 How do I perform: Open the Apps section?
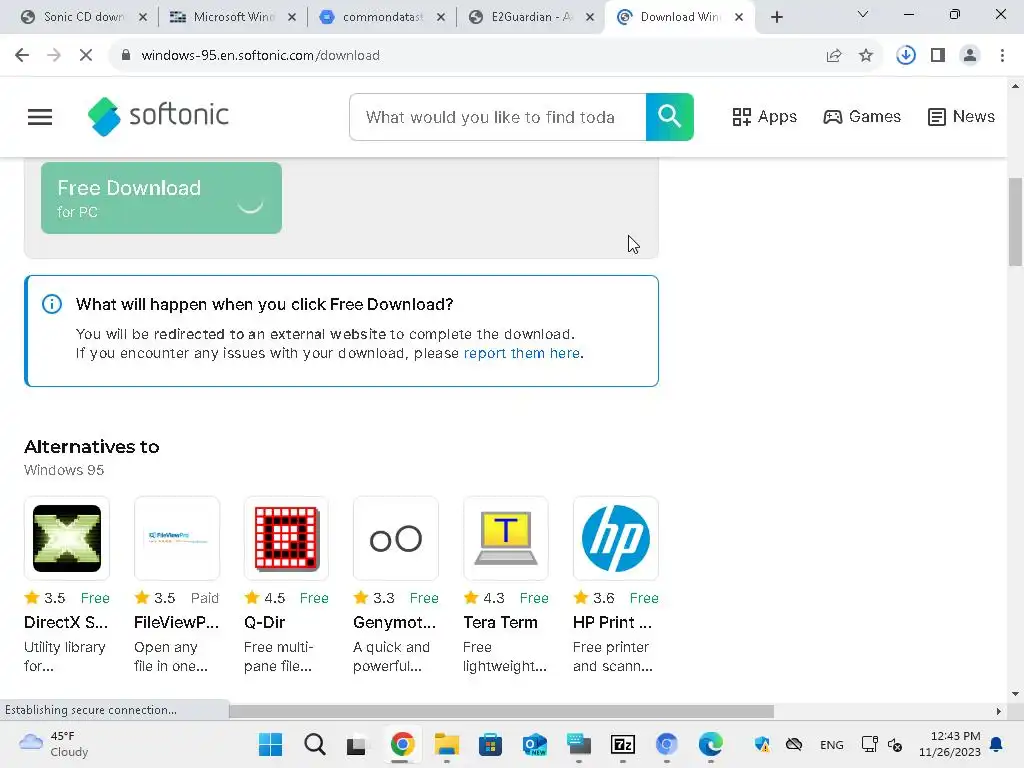pyautogui.click(x=764, y=117)
